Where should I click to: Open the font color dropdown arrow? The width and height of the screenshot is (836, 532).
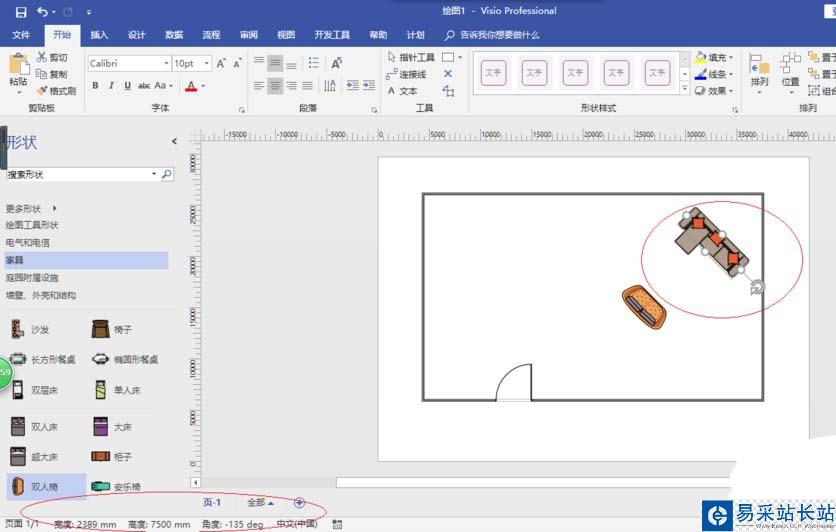click(x=203, y=86)
